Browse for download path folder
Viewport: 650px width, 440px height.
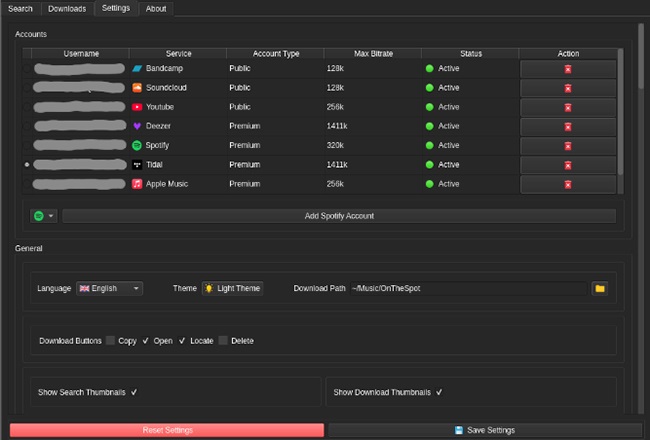coord(600,288)
